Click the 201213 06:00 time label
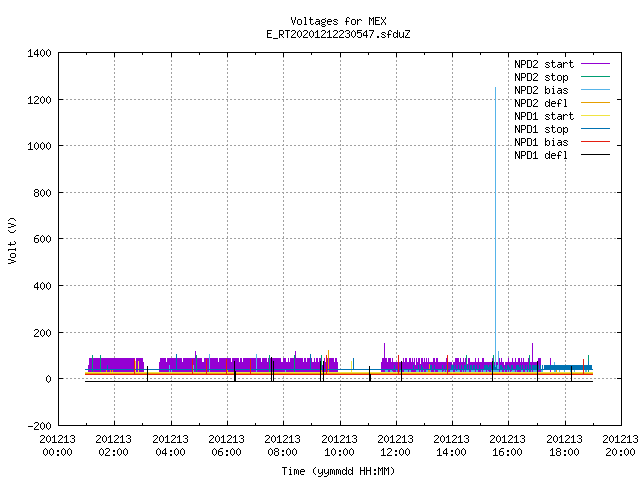The image size is (640, 480). tap(227, 445)
